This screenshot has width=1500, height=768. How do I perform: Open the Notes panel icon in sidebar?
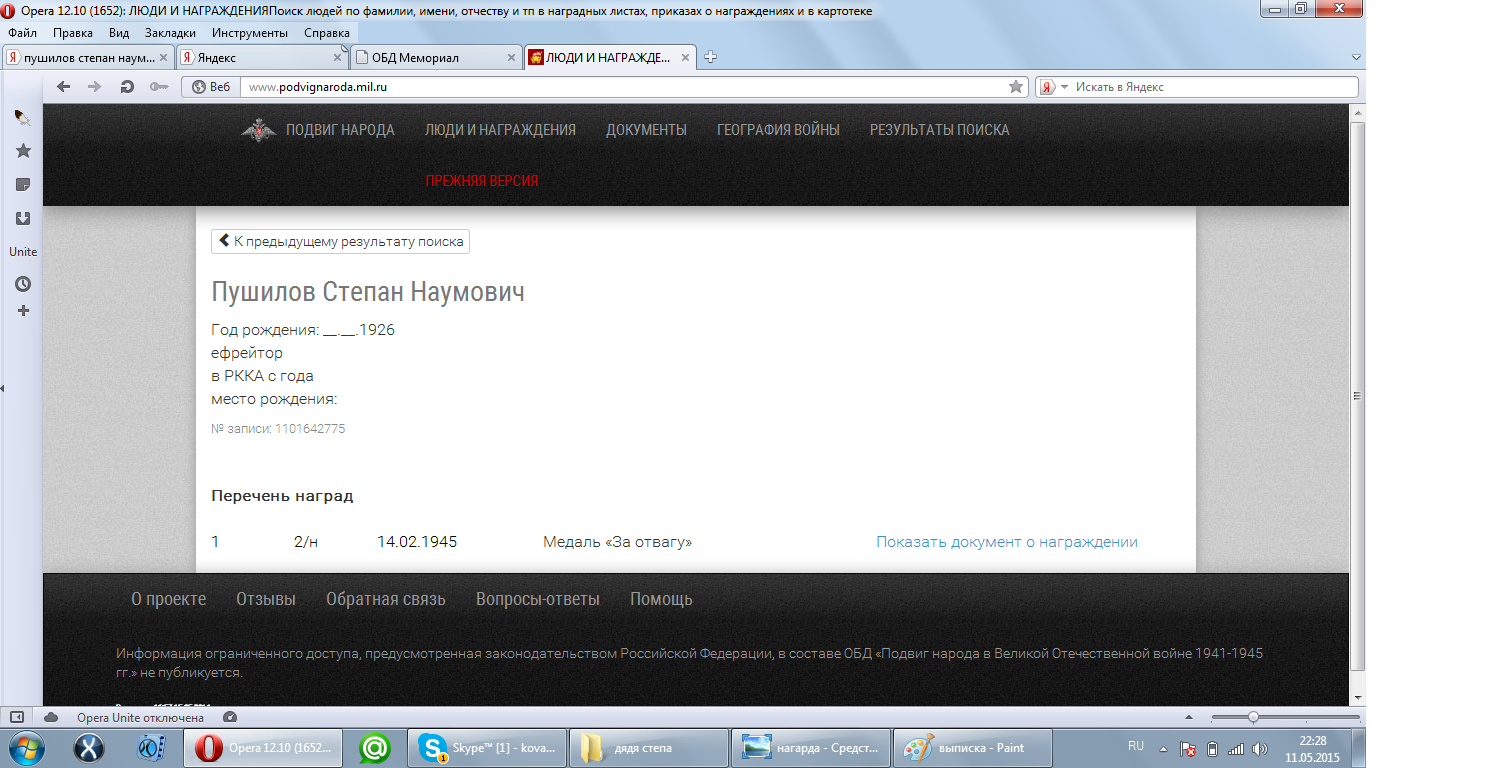point(23,185)
